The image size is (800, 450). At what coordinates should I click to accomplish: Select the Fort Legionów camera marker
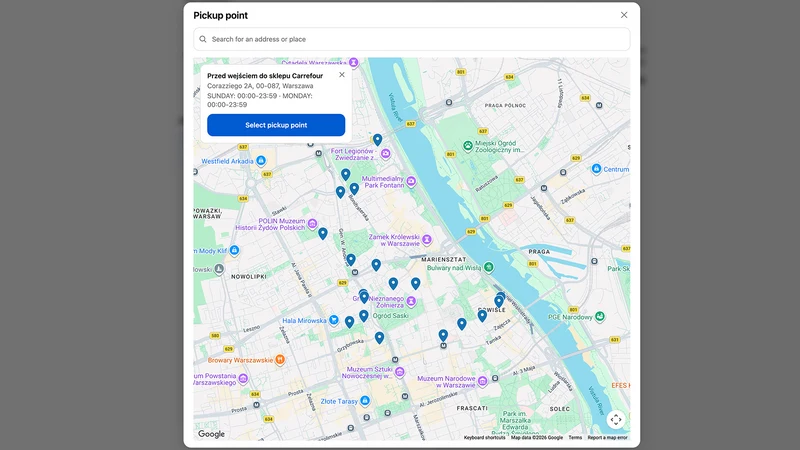tap(386, 153)
